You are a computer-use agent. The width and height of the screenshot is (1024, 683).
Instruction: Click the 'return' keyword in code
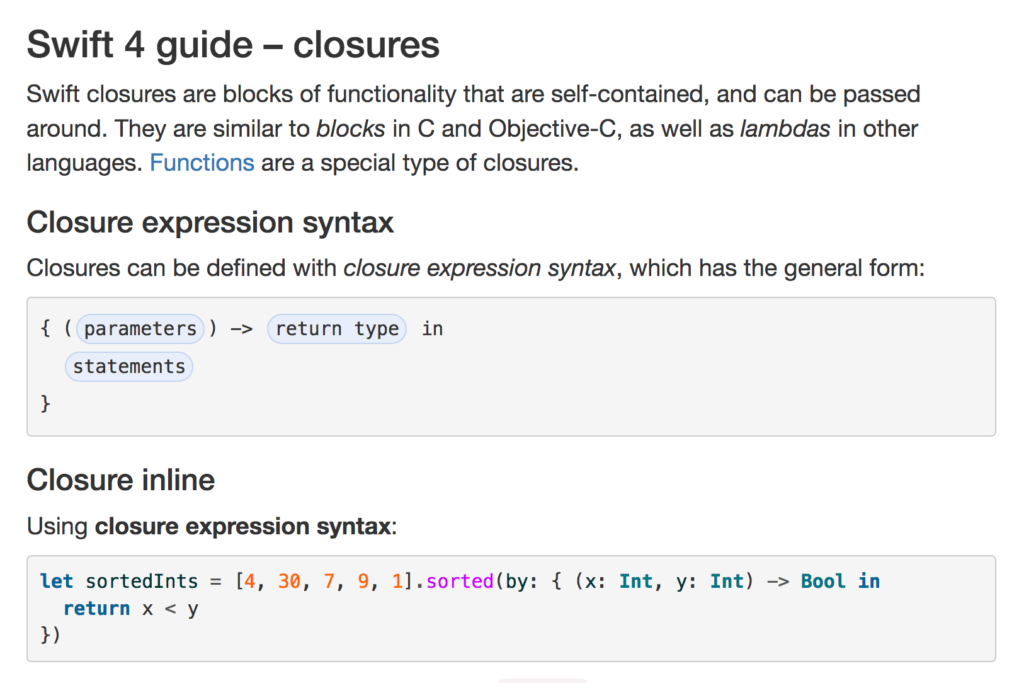(x=96, y=608)
